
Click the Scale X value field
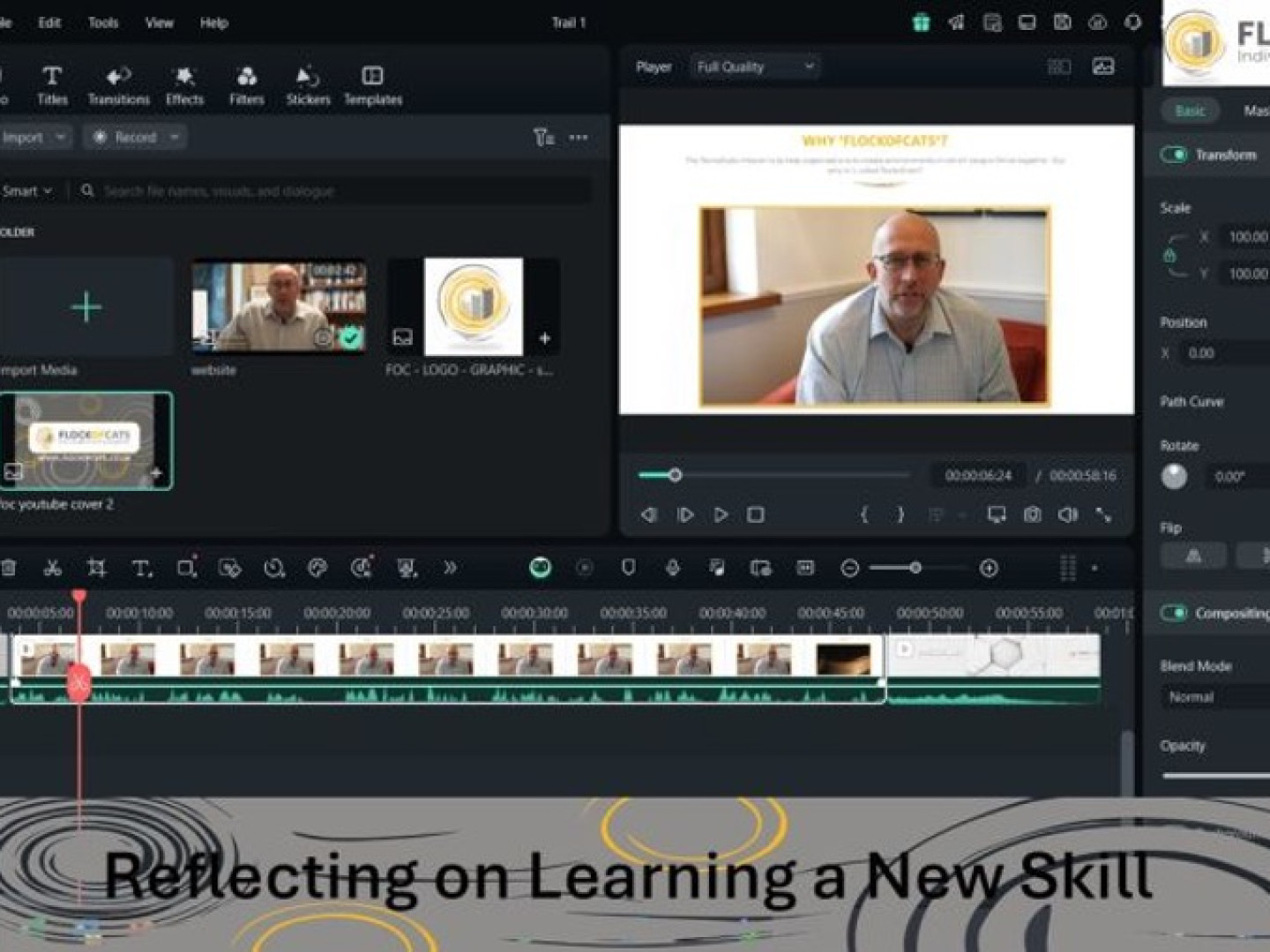[x=1245, y=237]
